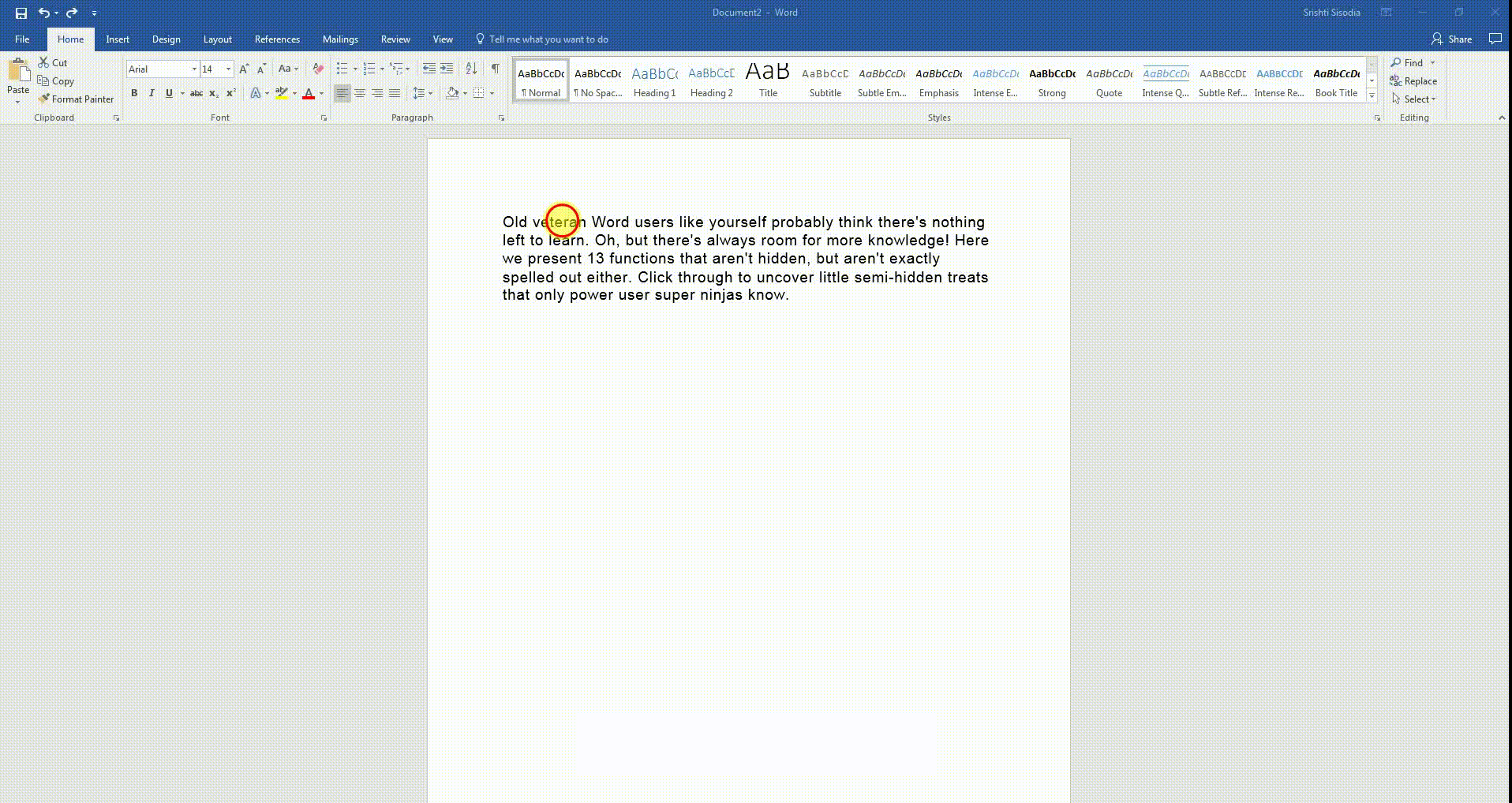Click the Replace button

[x=1413, y=80]
